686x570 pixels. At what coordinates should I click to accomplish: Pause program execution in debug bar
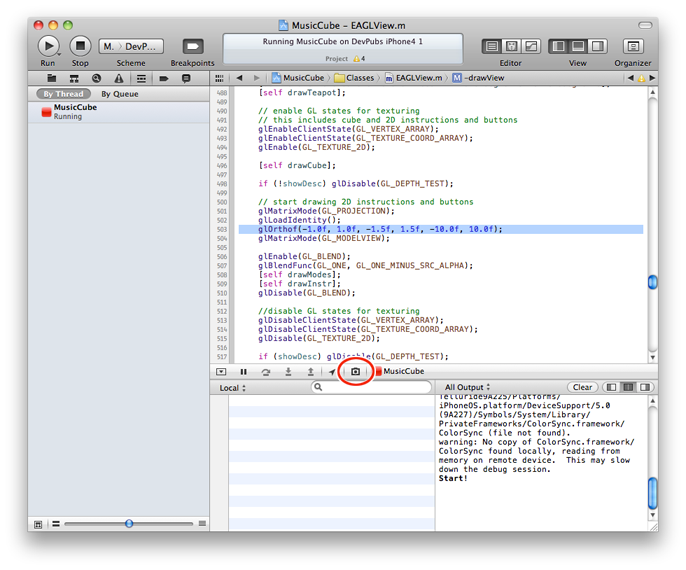click(x=243, y=371)
